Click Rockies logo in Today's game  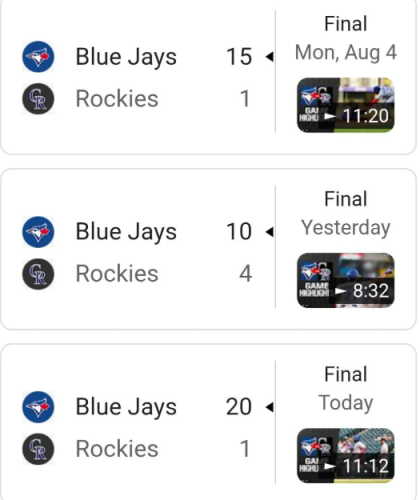tap(38, 449)
